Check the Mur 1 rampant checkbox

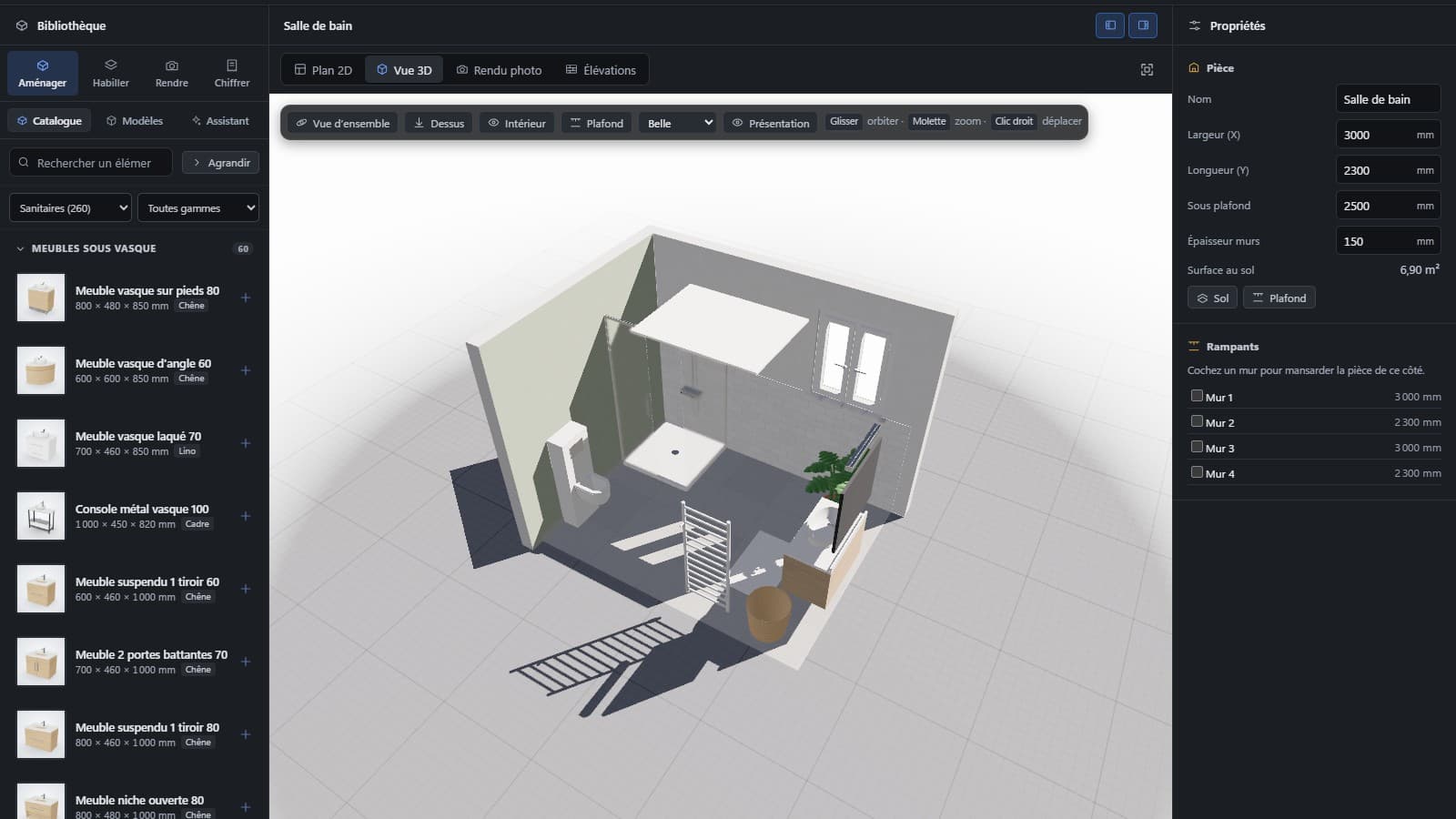pyautogui.click(x=1197, y=396)
